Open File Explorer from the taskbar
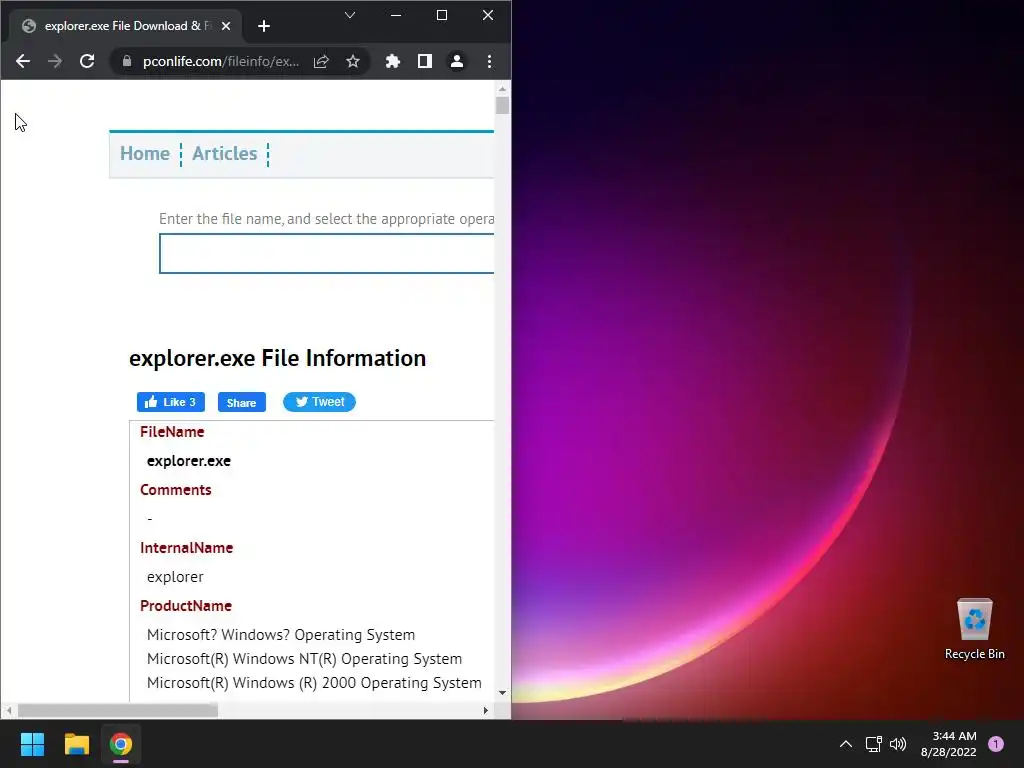 [76, 744]
